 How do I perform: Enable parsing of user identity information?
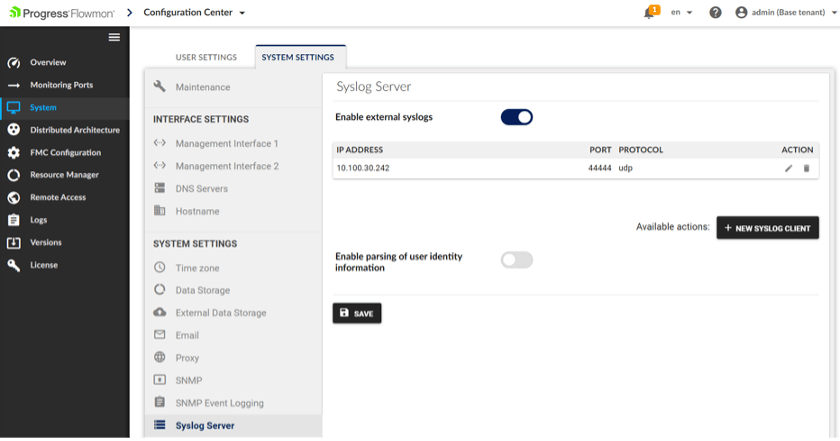516,260
